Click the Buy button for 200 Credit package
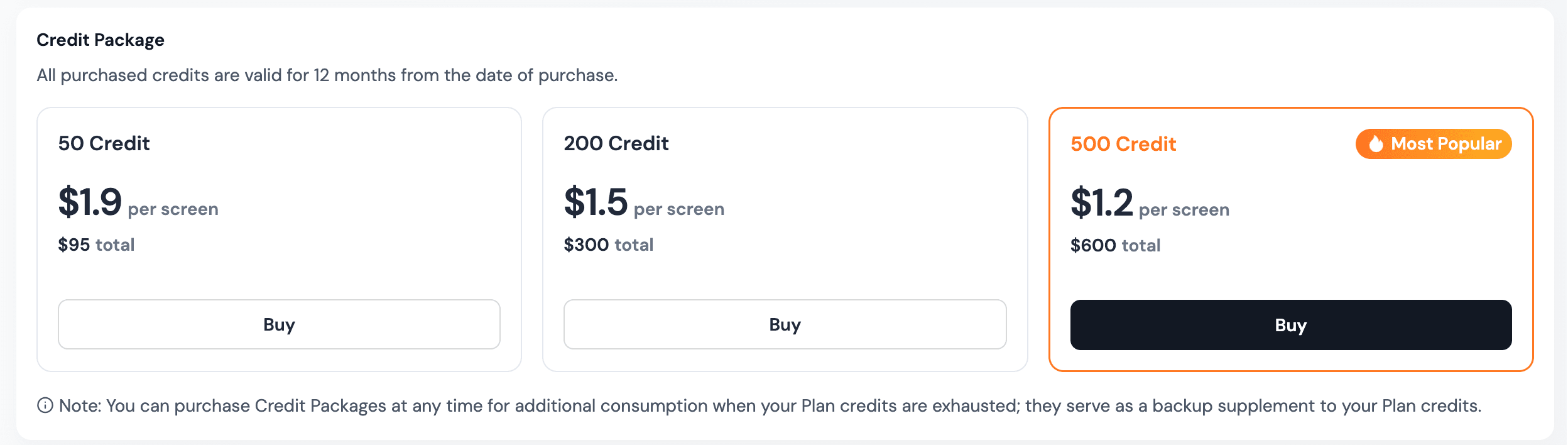This screenshot has height=445, width=1568. point(785,324)
